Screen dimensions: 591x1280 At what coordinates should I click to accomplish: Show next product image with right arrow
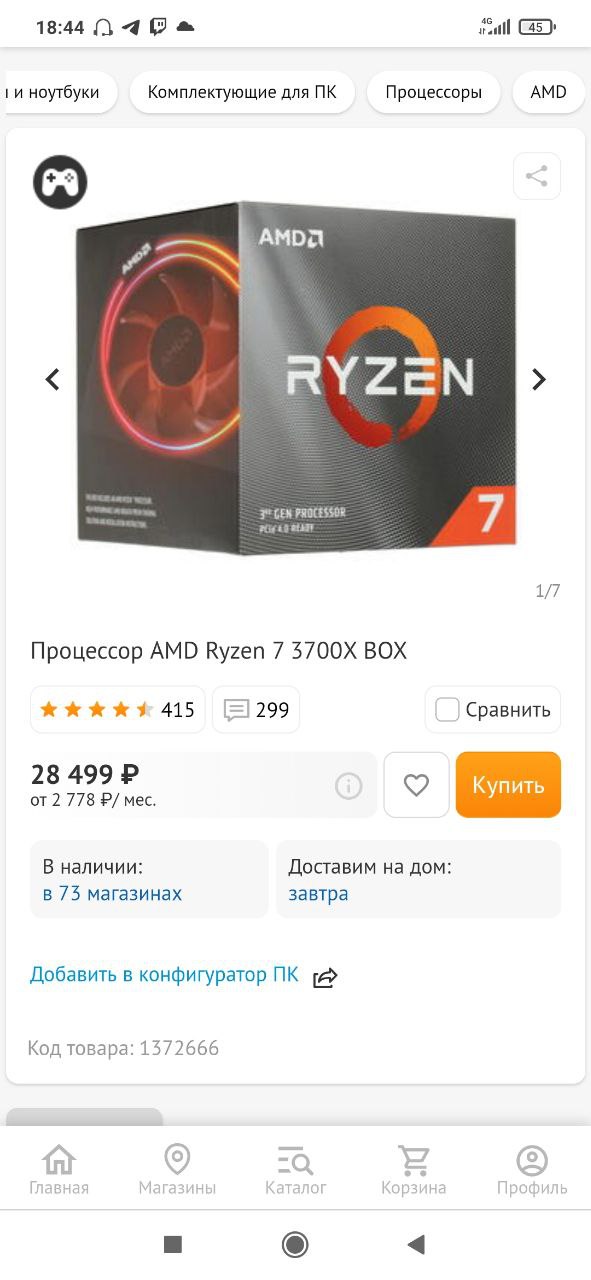coord(538,379)
